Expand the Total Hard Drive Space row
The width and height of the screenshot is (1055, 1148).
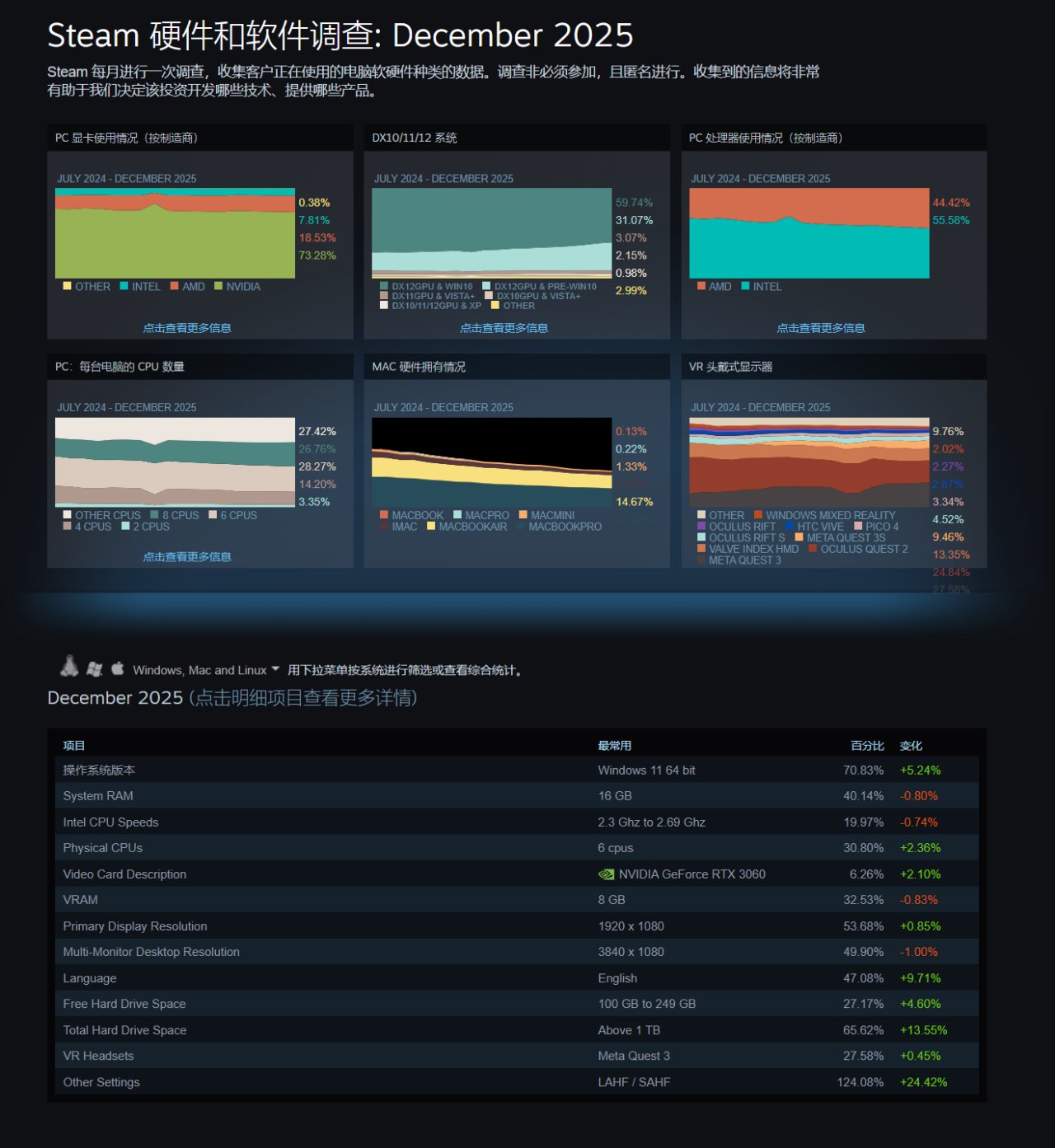pos(517,1030)
